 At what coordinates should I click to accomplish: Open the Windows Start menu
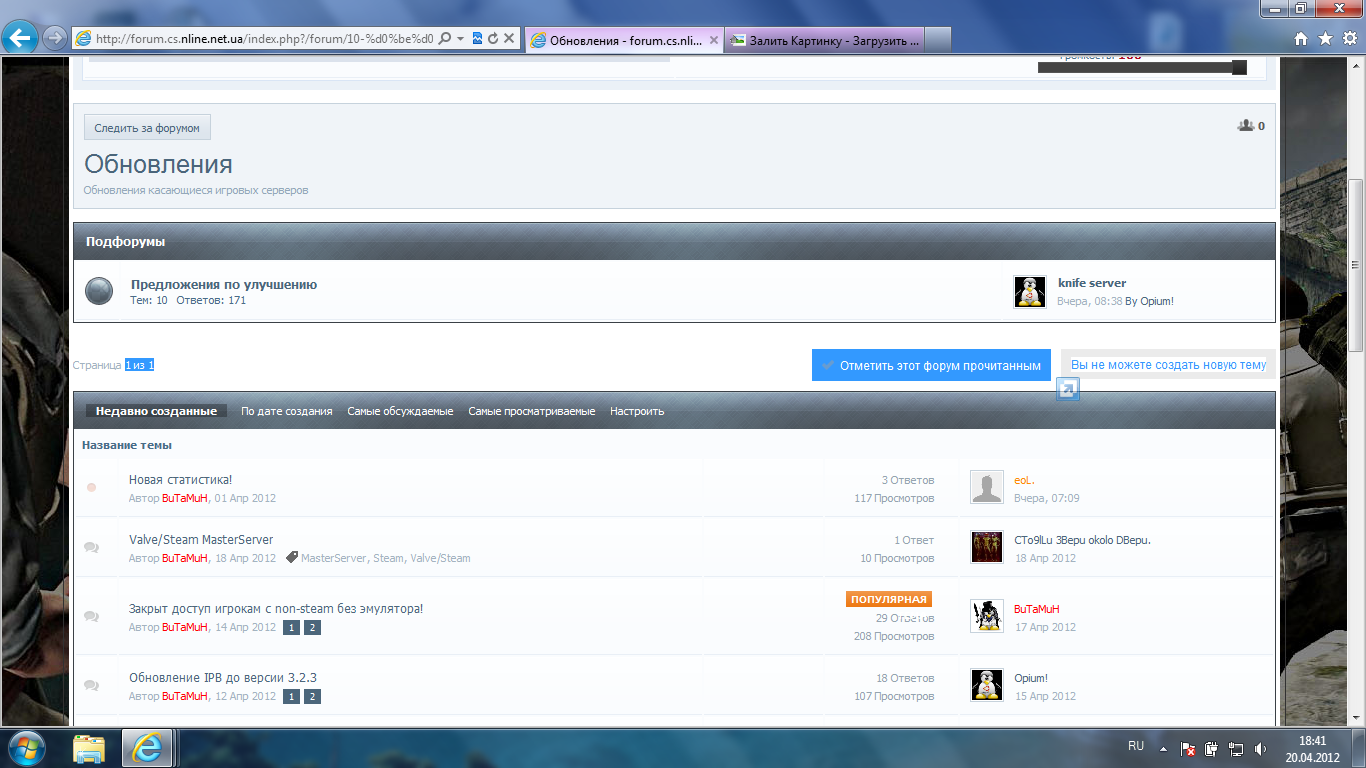click(x=25, y=747)
